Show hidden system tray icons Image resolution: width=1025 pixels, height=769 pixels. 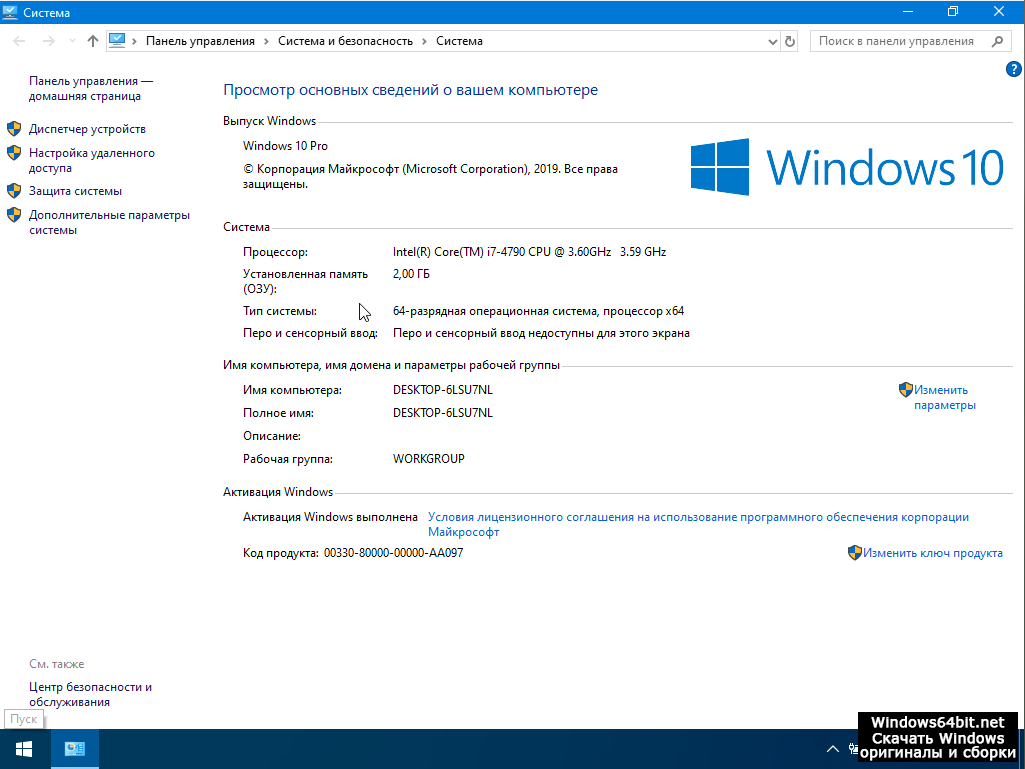[x=832, y=749]
